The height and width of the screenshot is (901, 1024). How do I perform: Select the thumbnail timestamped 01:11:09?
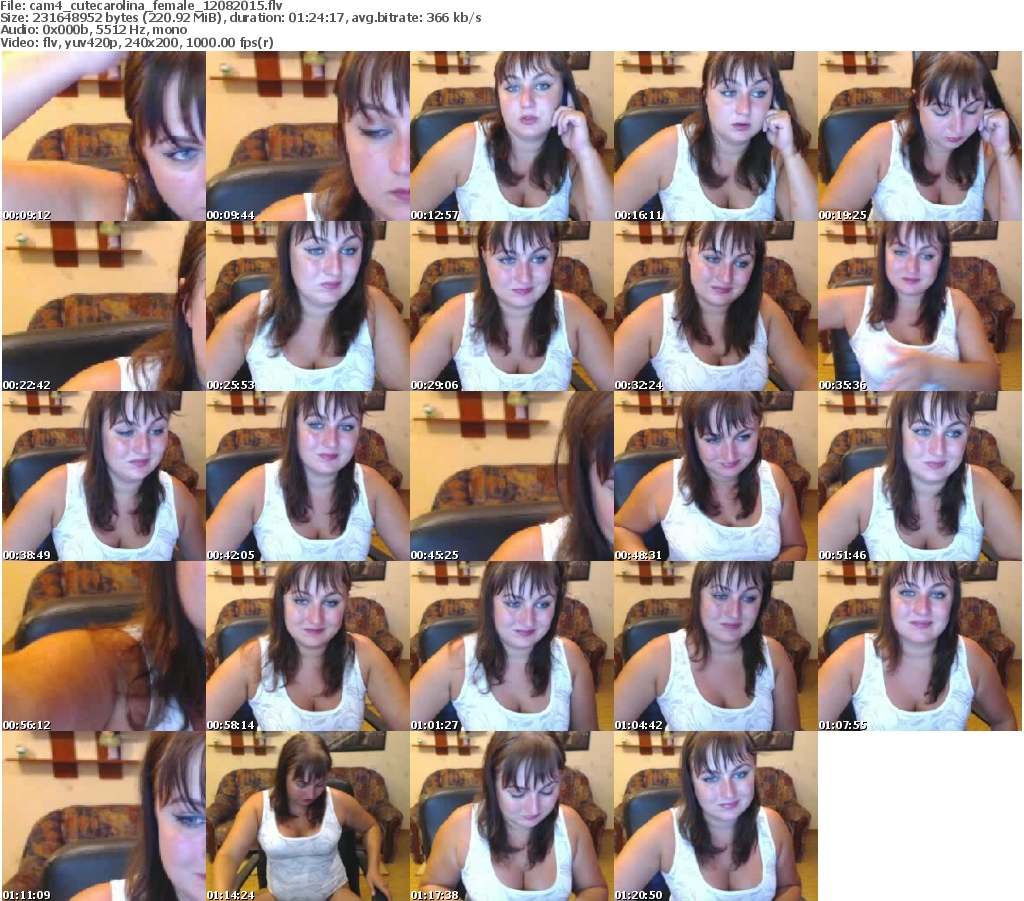(x=104, y=816)
